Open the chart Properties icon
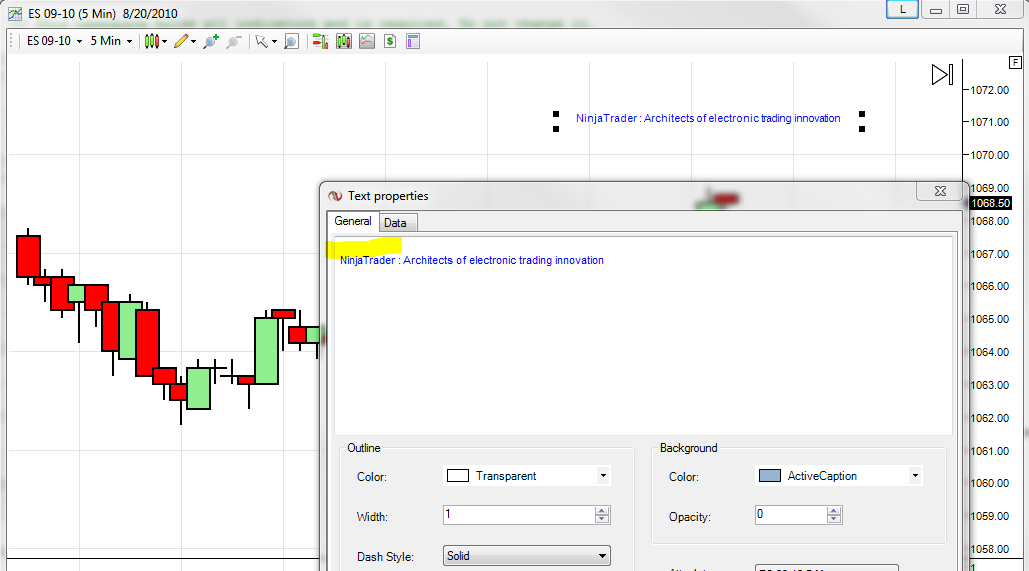1029x571 pixels. pyautogui.click(x=413, y=41)
